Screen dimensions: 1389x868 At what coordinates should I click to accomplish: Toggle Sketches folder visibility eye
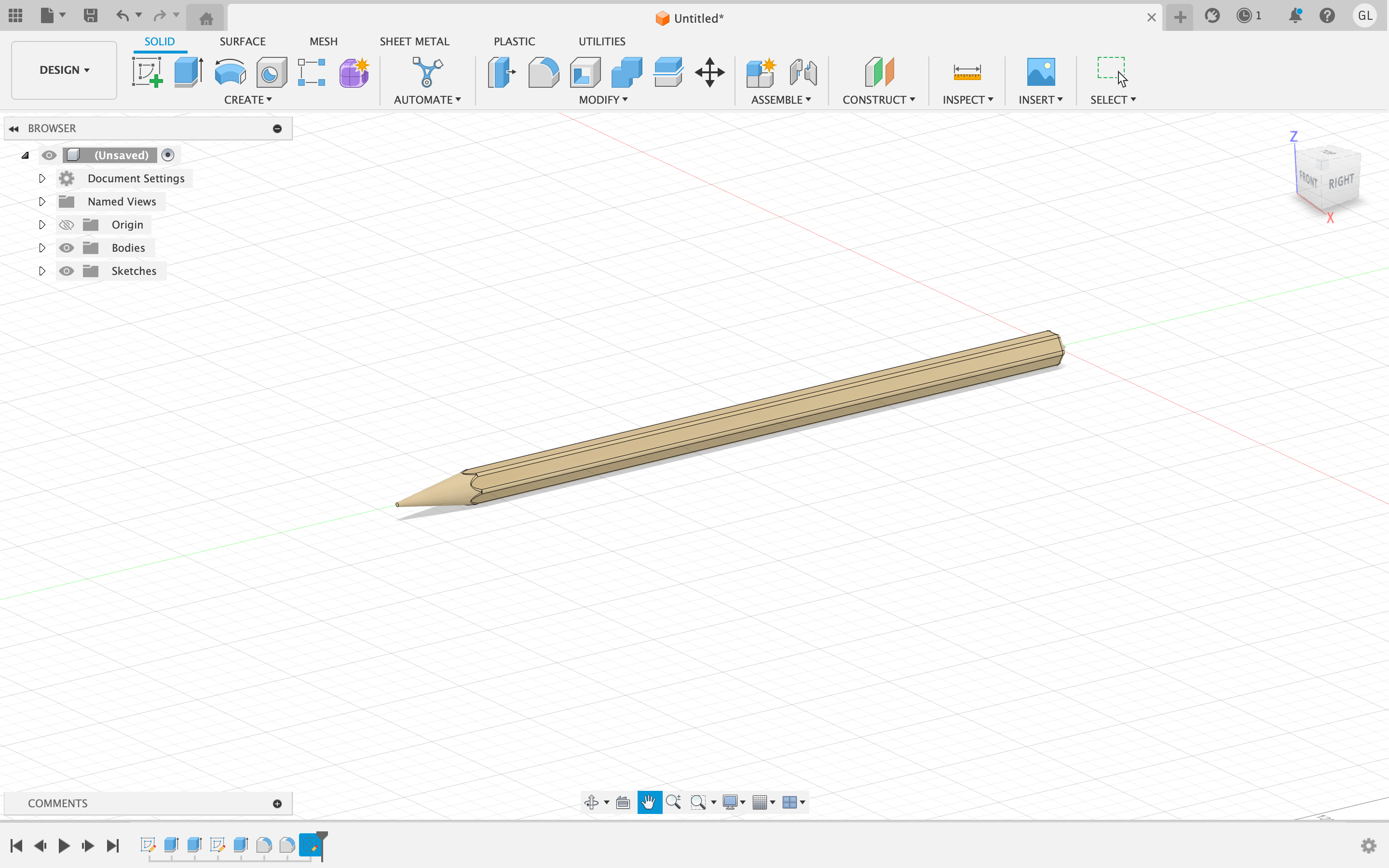pyautogui.click(x=67, y=271)
